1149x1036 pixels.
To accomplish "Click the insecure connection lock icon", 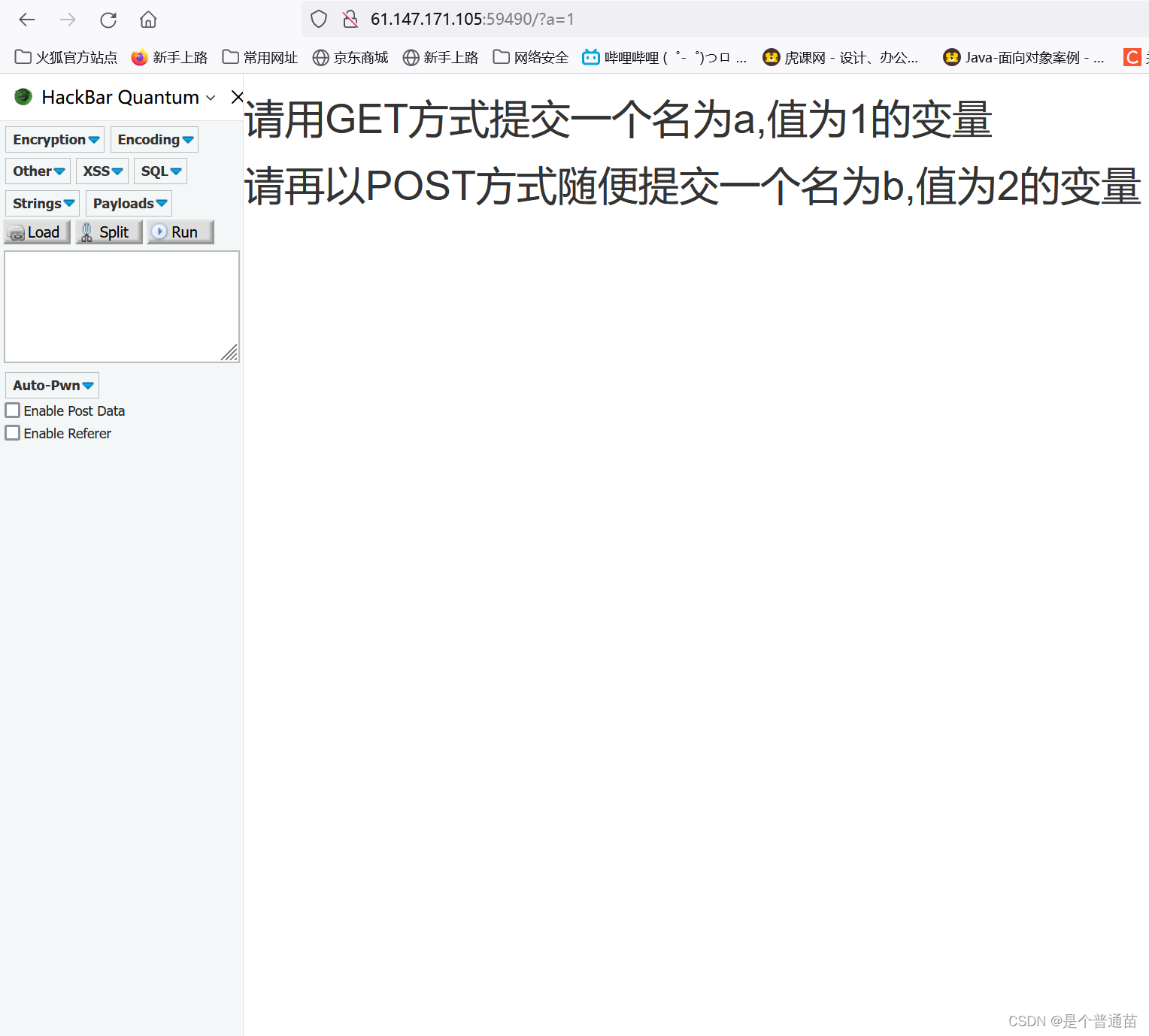I will 350,20.
